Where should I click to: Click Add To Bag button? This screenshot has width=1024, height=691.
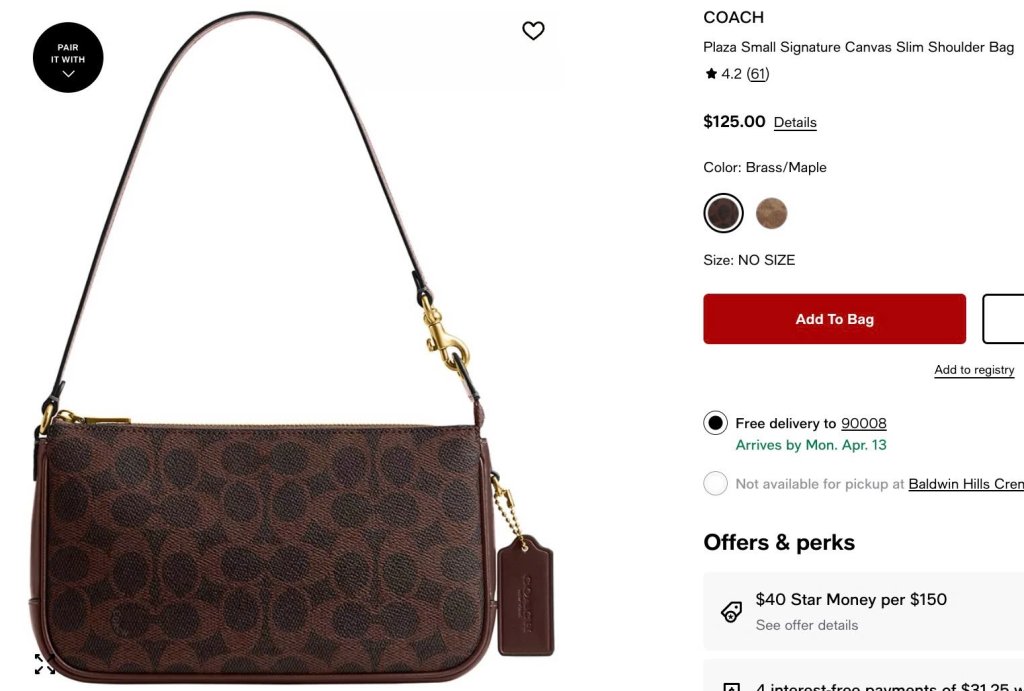[x=834, y=319]
